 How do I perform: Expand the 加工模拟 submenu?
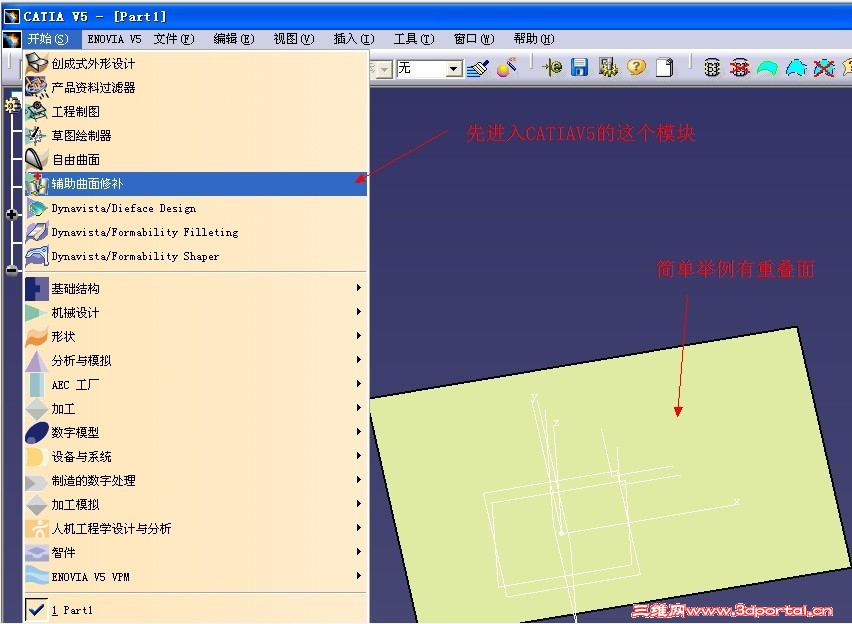point(196,504)
